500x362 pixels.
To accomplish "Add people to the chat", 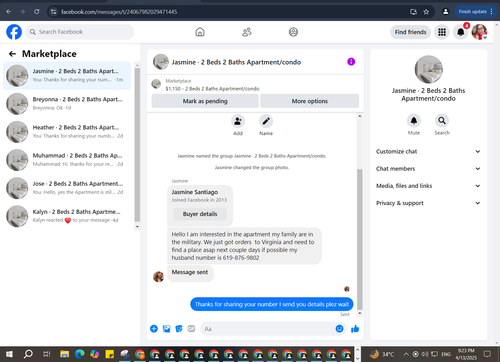I will click(238, 121).
